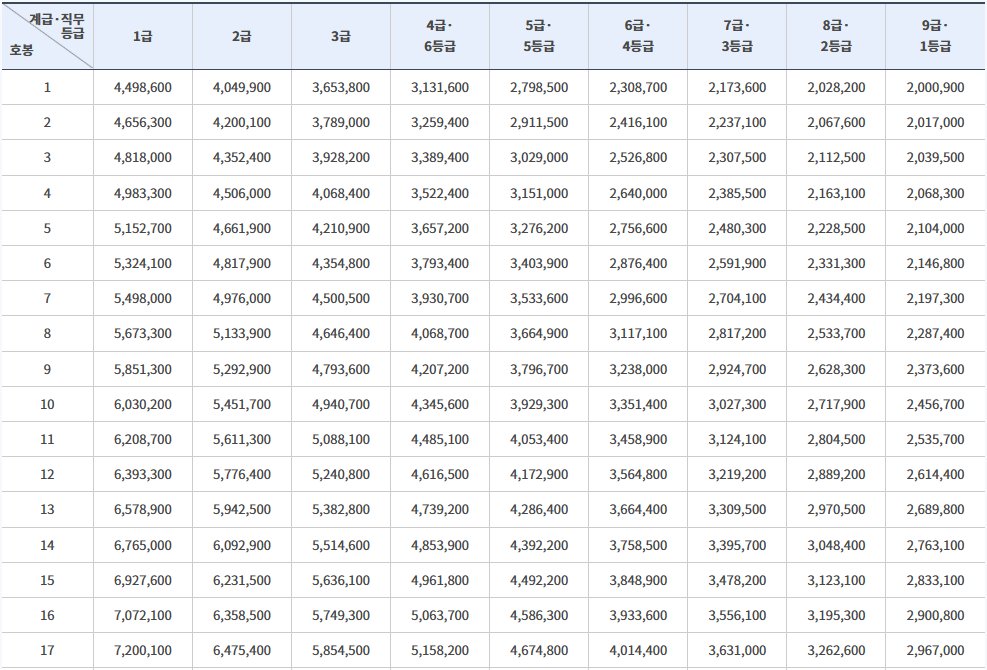987x670 pixels.
Task: Click the value 3,478,200
Action: point(737,581)
